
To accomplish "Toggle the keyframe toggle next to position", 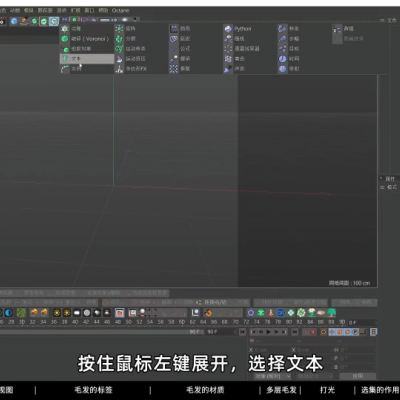I will click(x=340, y=332).
